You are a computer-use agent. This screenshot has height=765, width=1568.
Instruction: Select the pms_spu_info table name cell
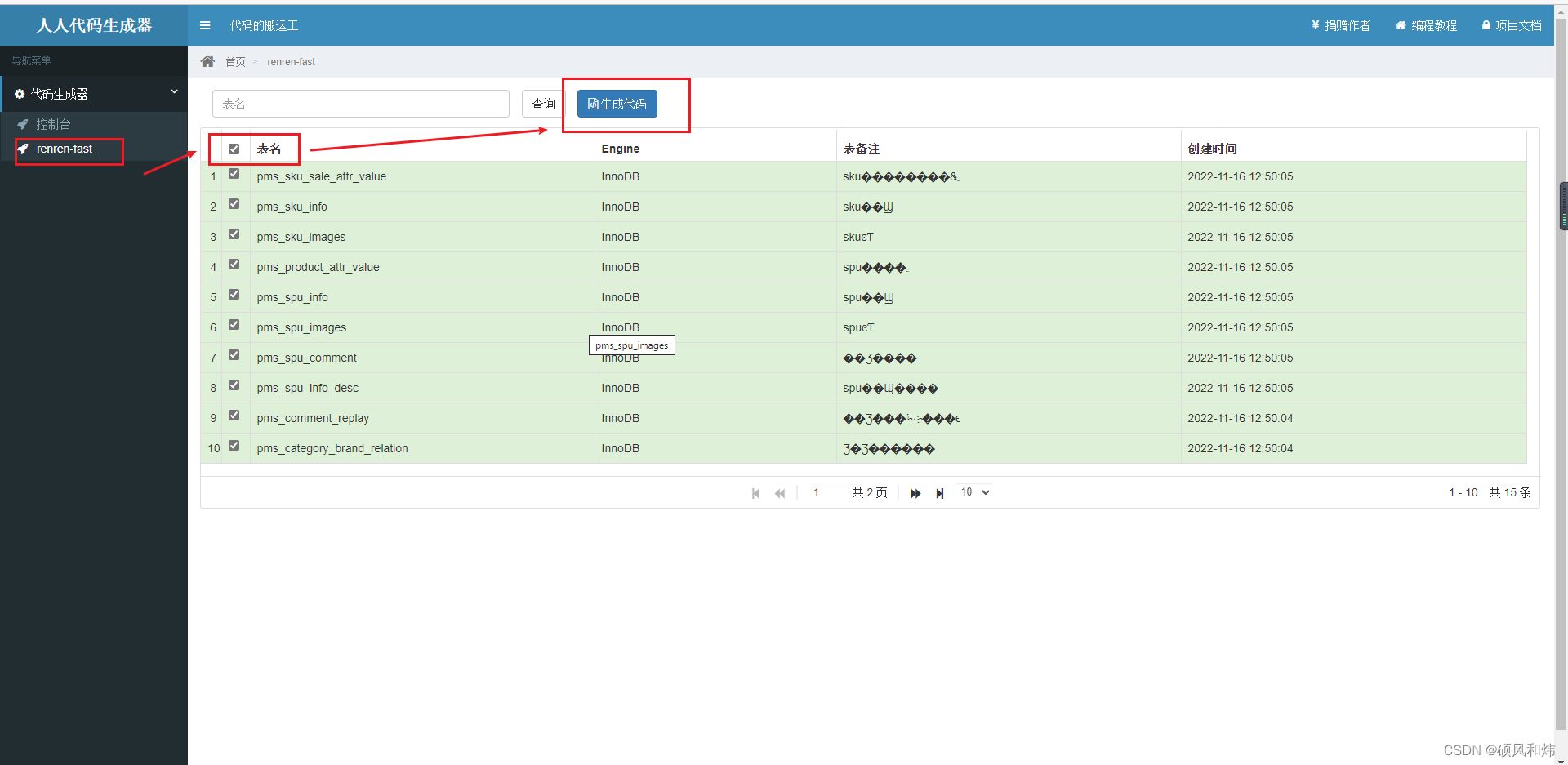point(422,297)
